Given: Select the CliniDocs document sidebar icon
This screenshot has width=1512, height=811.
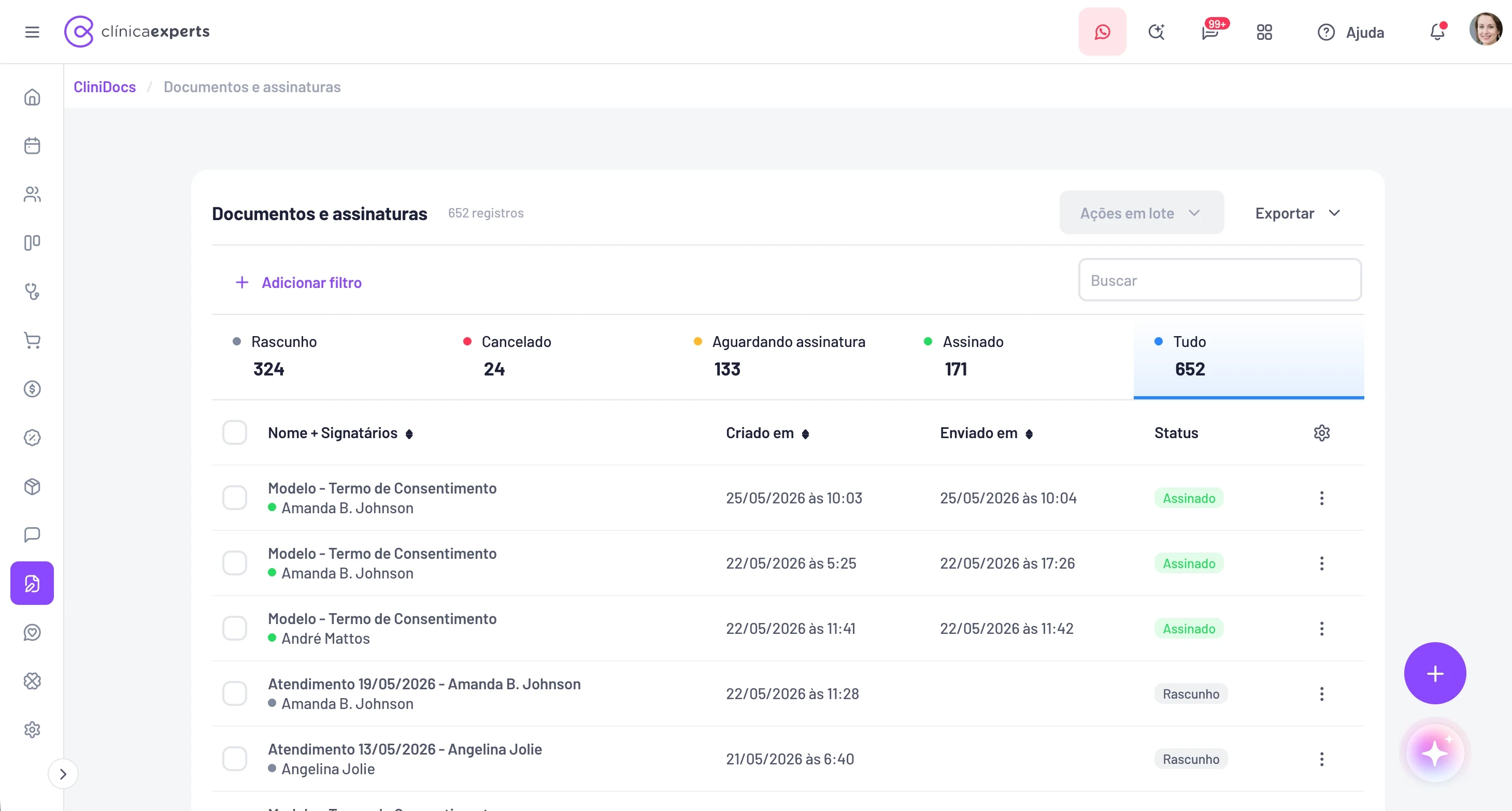Looking at the screenshot, I should (x=32, y=583).
